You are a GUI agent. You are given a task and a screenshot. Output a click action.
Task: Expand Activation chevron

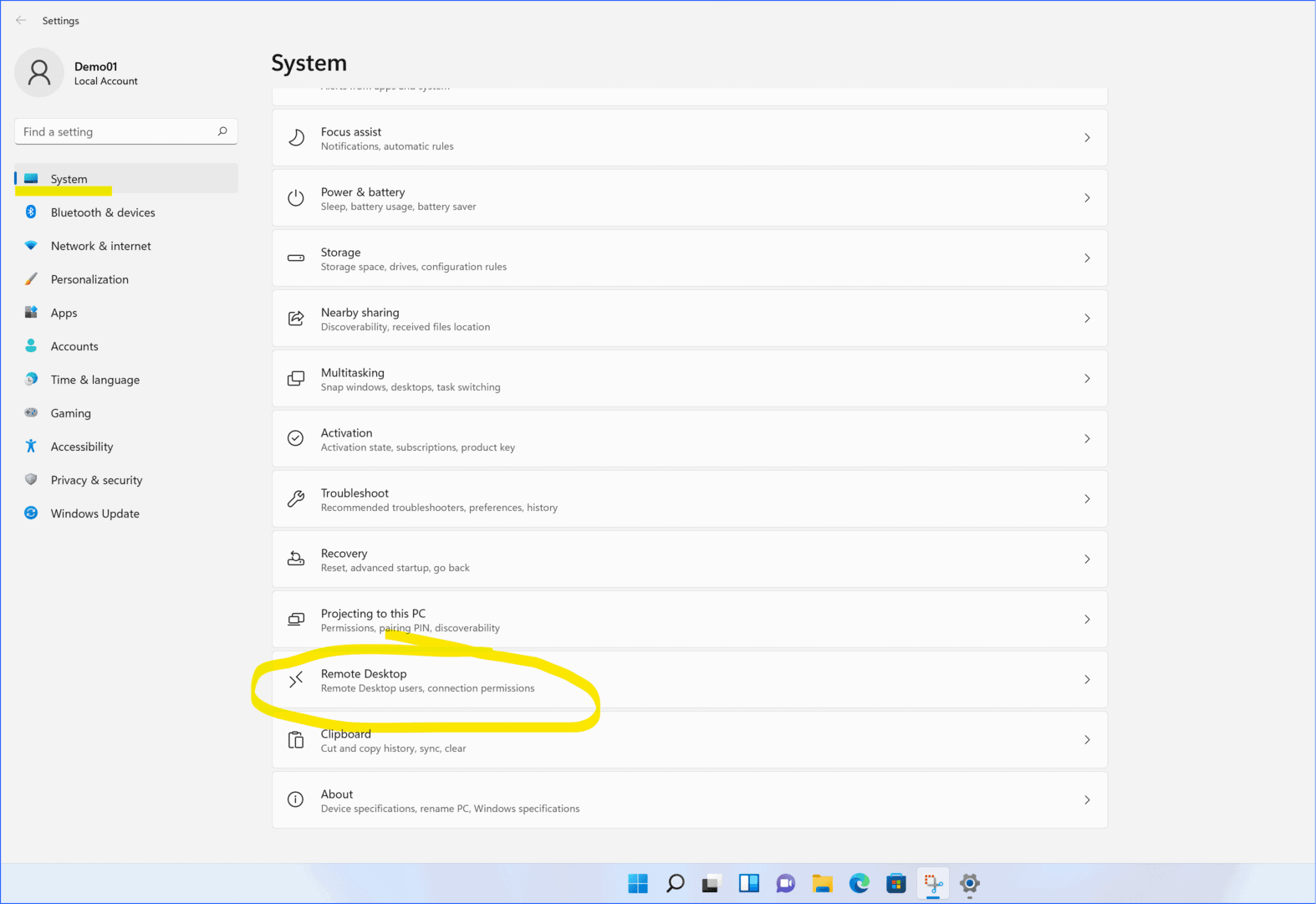click(1087, 439)
